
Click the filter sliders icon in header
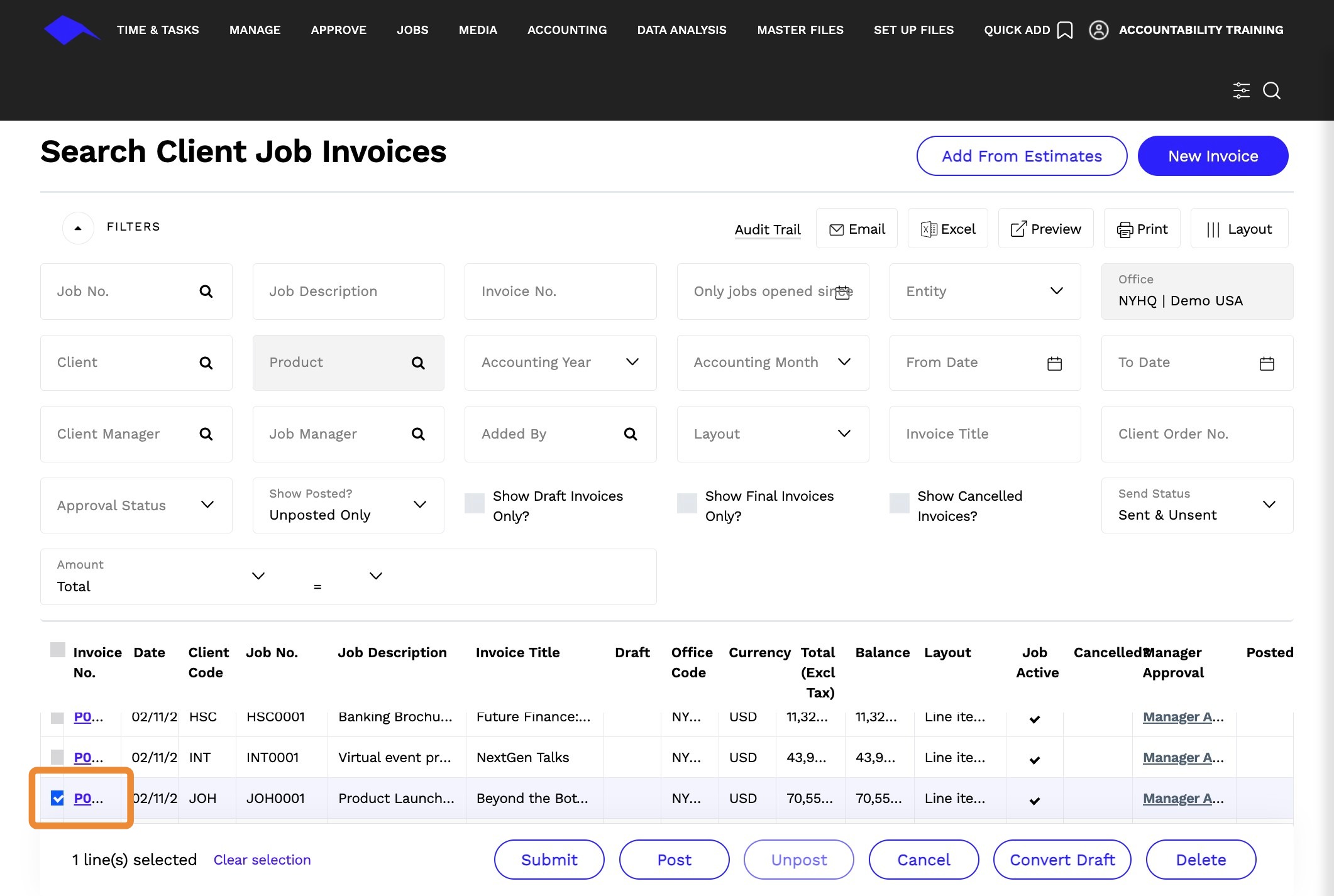tap(1241, 90)
